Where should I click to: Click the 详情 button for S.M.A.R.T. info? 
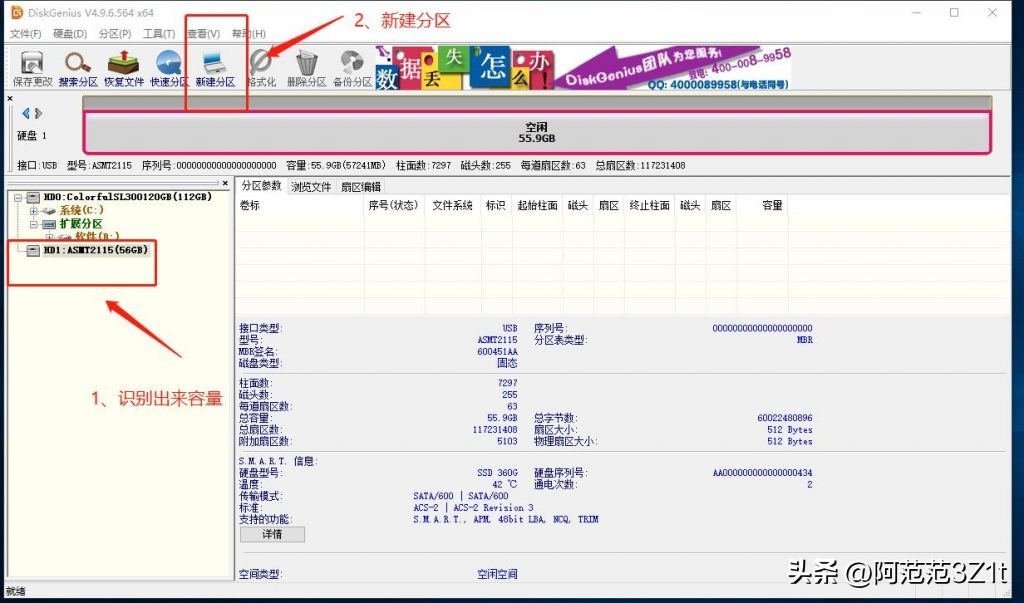click(x=271, y=534)
